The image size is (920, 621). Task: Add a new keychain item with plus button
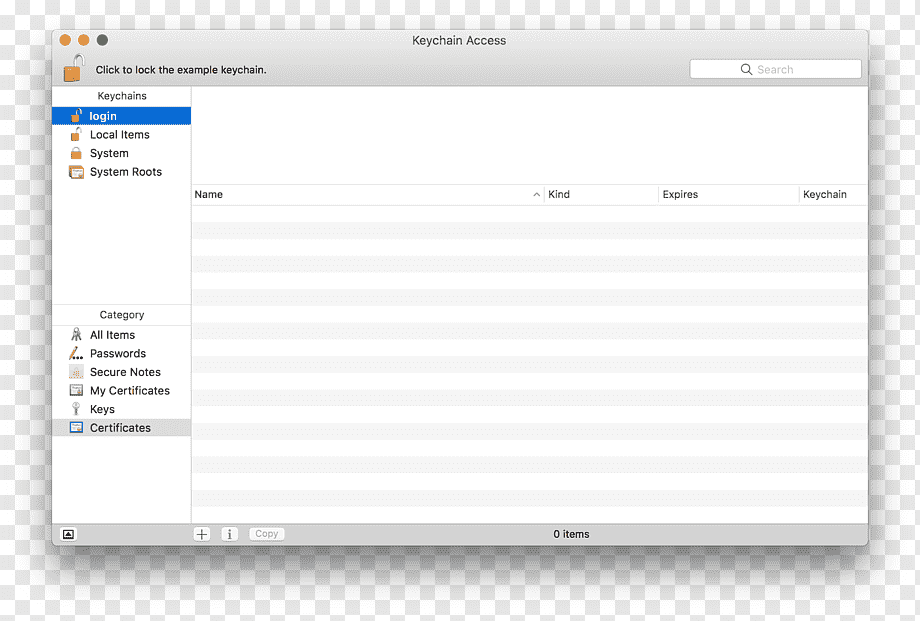click(202, 534)
